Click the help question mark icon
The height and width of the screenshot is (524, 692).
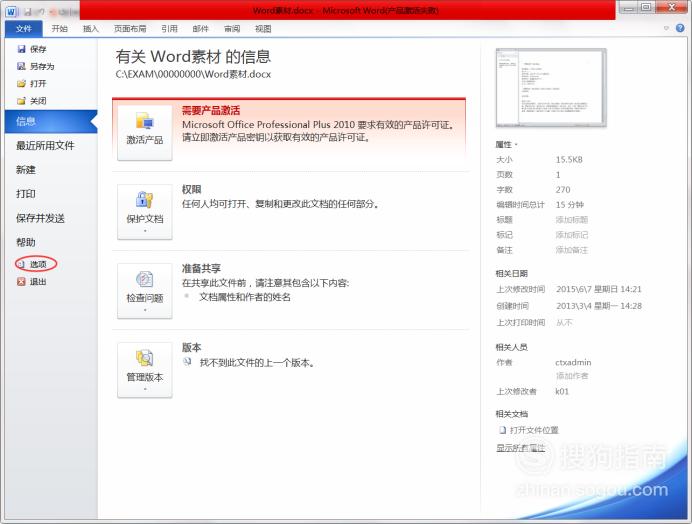tap(680, 28)
